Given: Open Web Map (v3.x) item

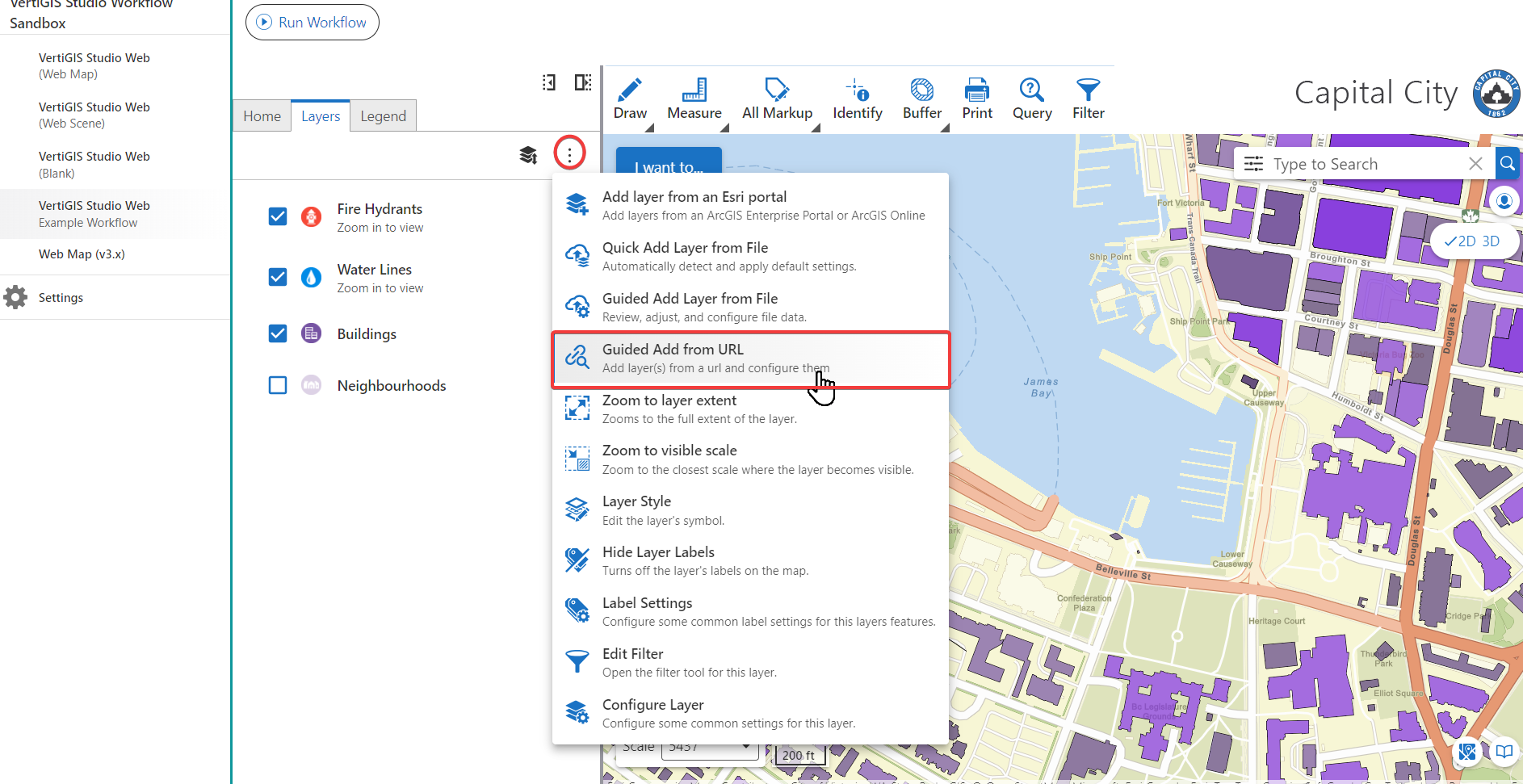Looking at the screenshot, I should [x=115, y=254].
